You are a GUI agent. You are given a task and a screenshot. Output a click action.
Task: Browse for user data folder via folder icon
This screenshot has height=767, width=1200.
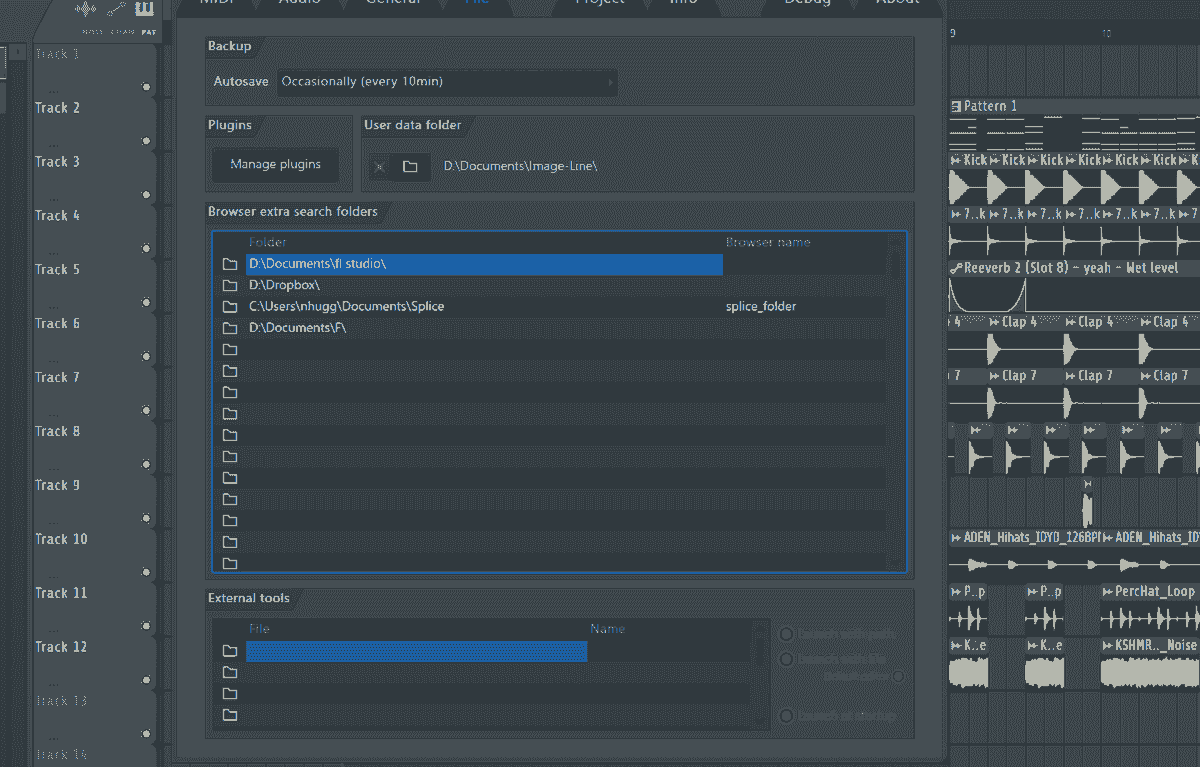point(410,167)
